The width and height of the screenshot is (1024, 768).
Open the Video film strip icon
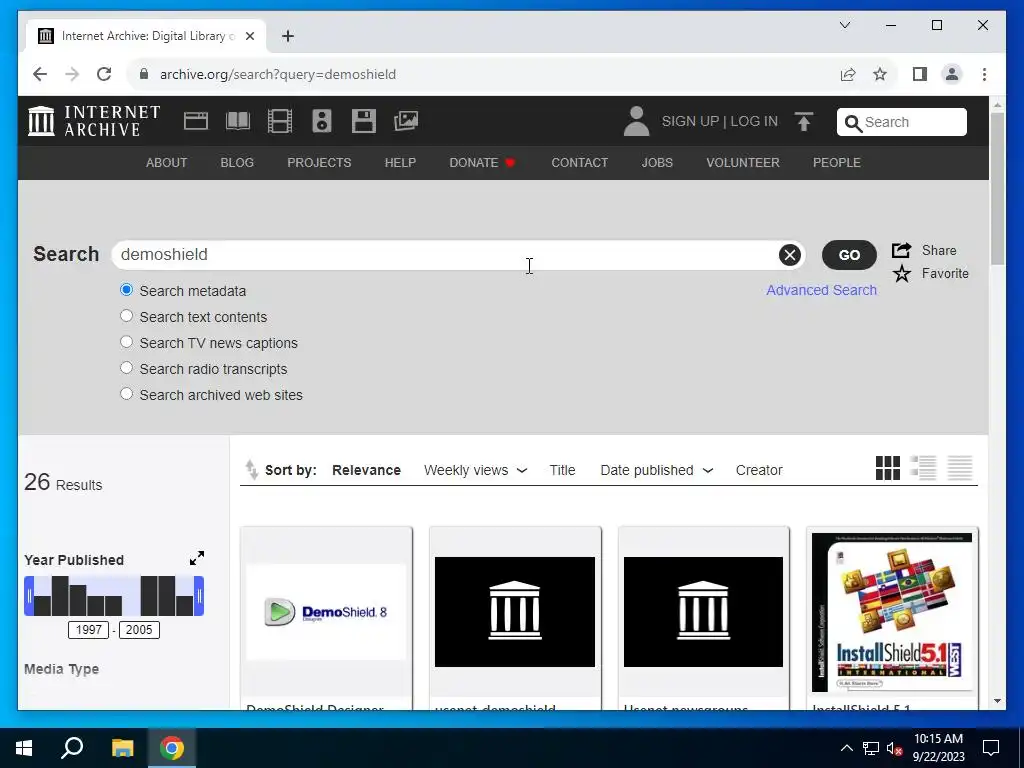click(280, 121)
